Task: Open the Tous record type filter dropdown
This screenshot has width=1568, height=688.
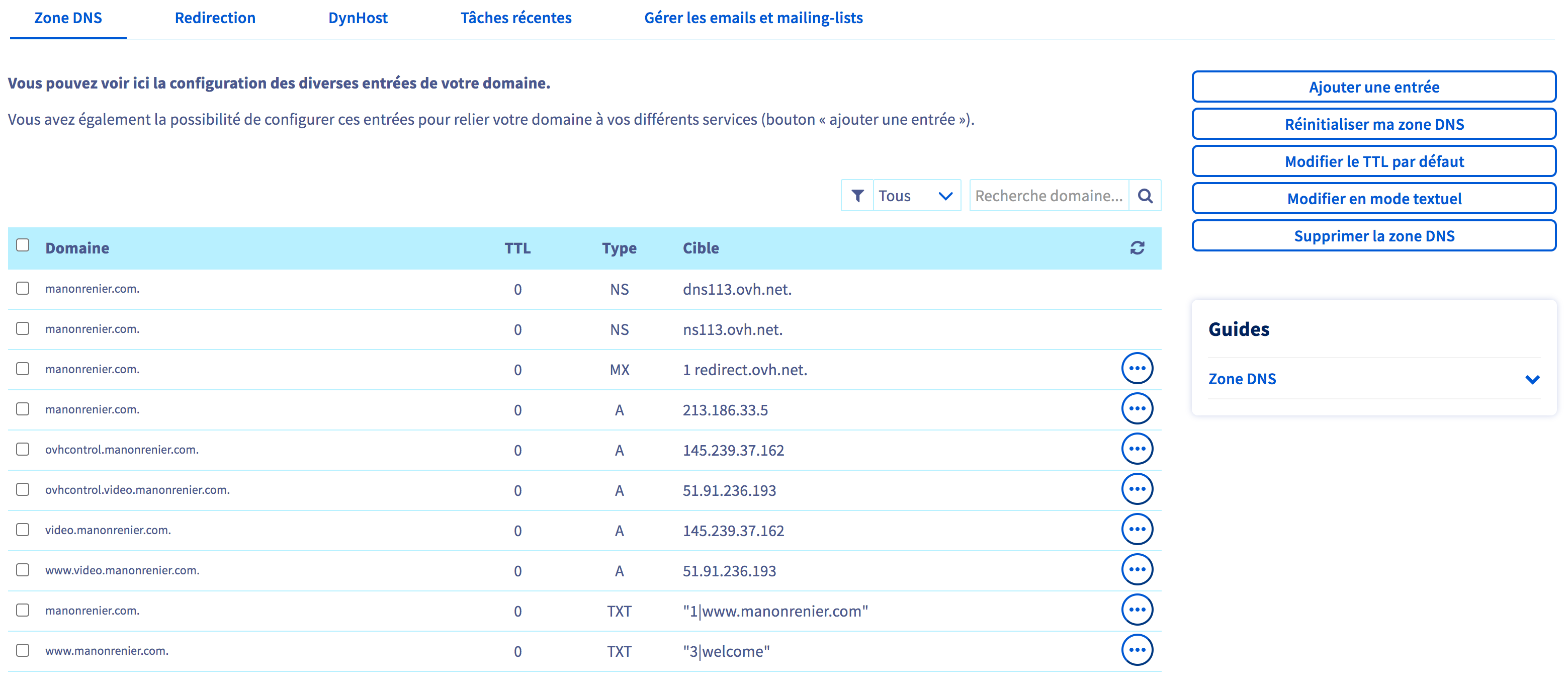Action: point(916,196)
